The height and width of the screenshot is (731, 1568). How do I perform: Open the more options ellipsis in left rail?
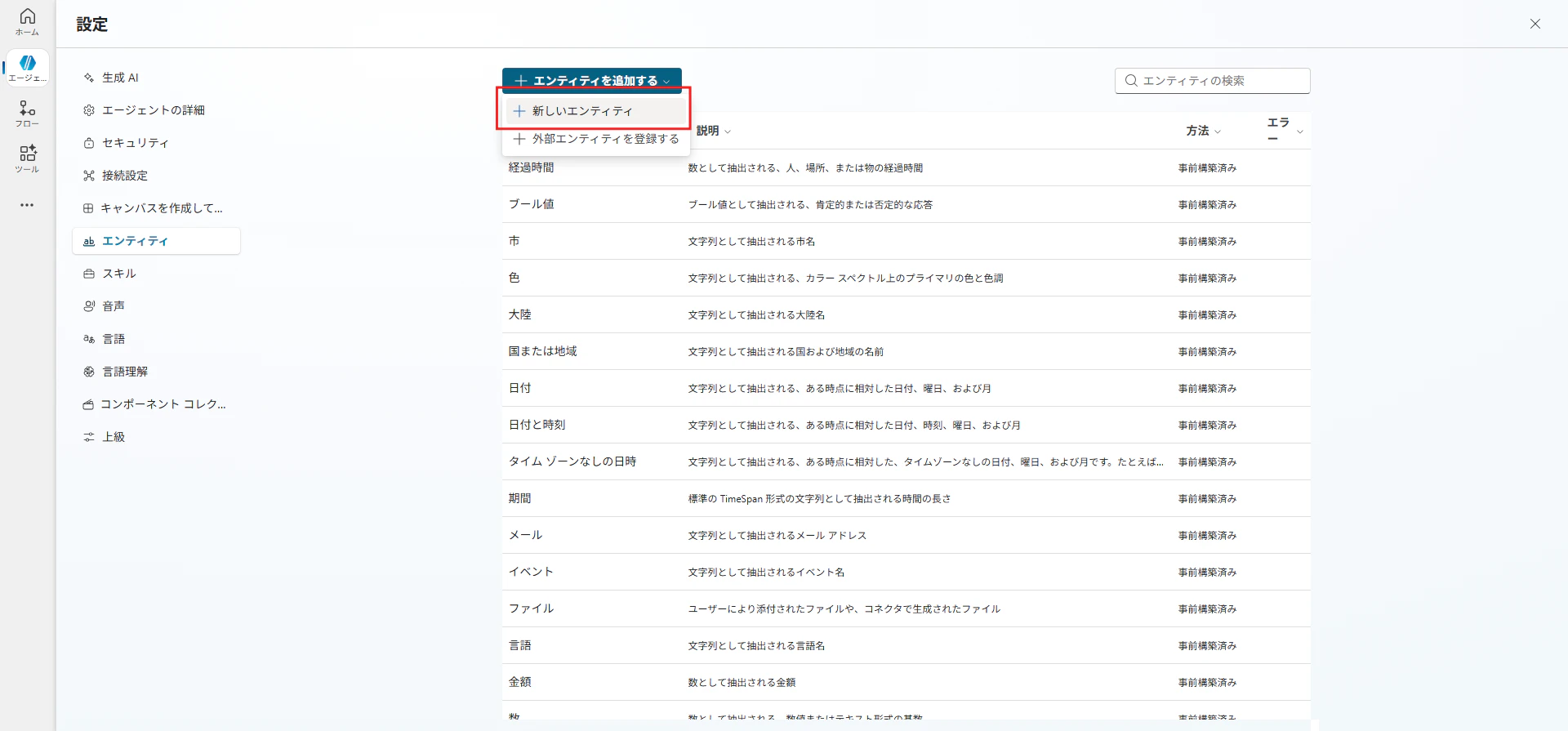pyautogui.click(x=27, y=205)
